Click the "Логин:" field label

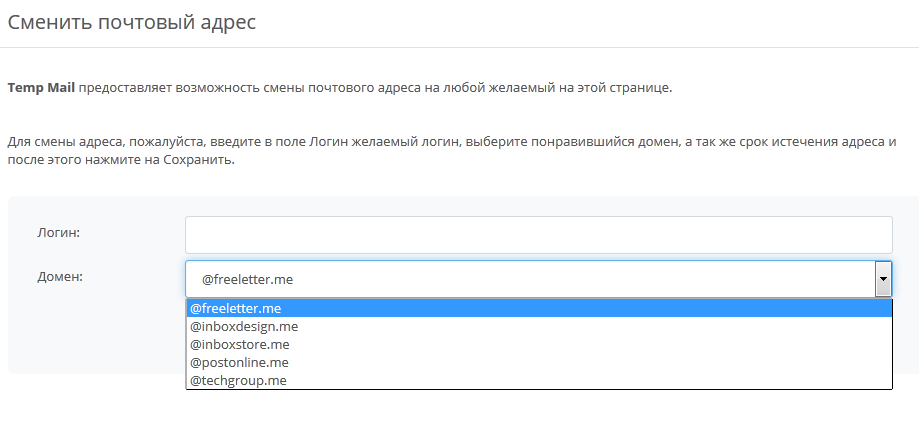(59, 232)
